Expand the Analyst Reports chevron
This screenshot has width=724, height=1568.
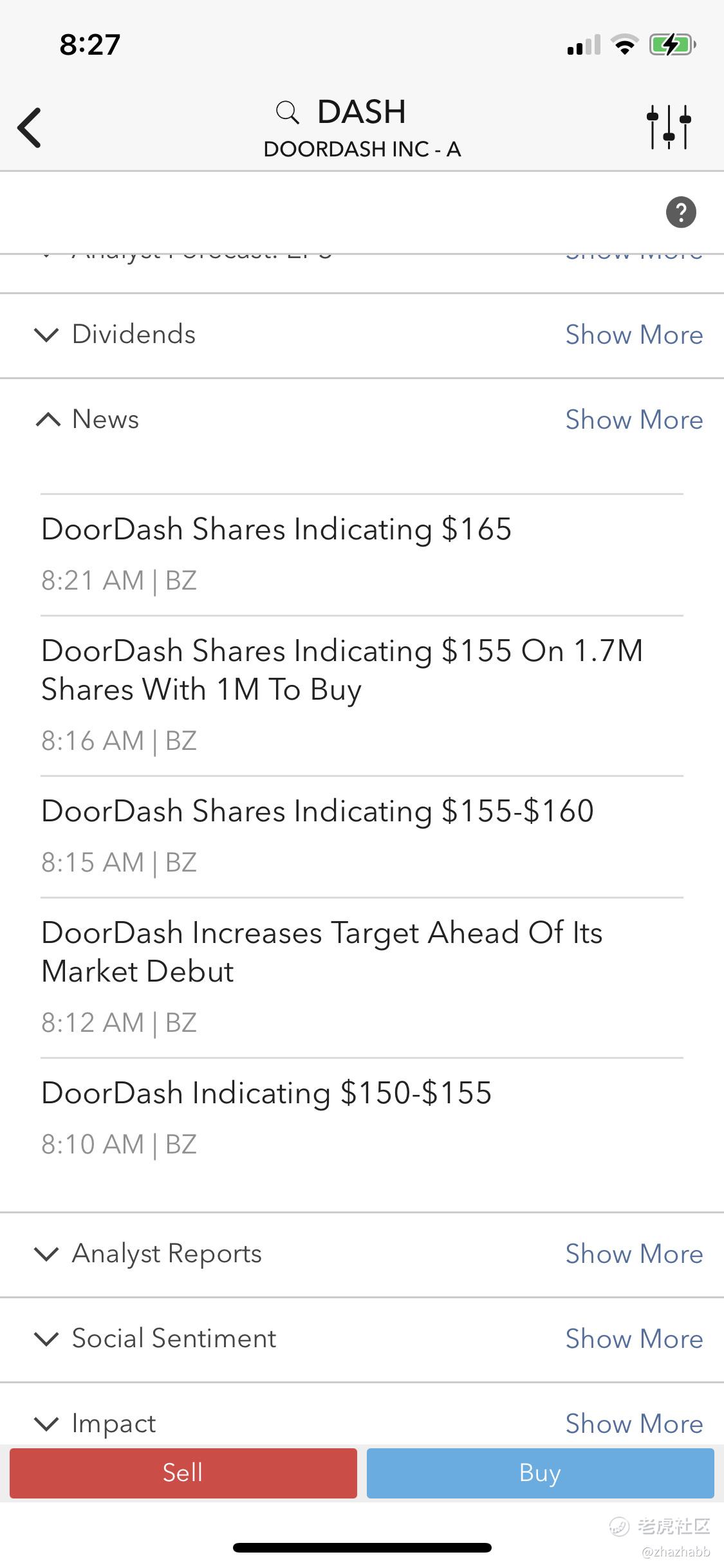46,1254
